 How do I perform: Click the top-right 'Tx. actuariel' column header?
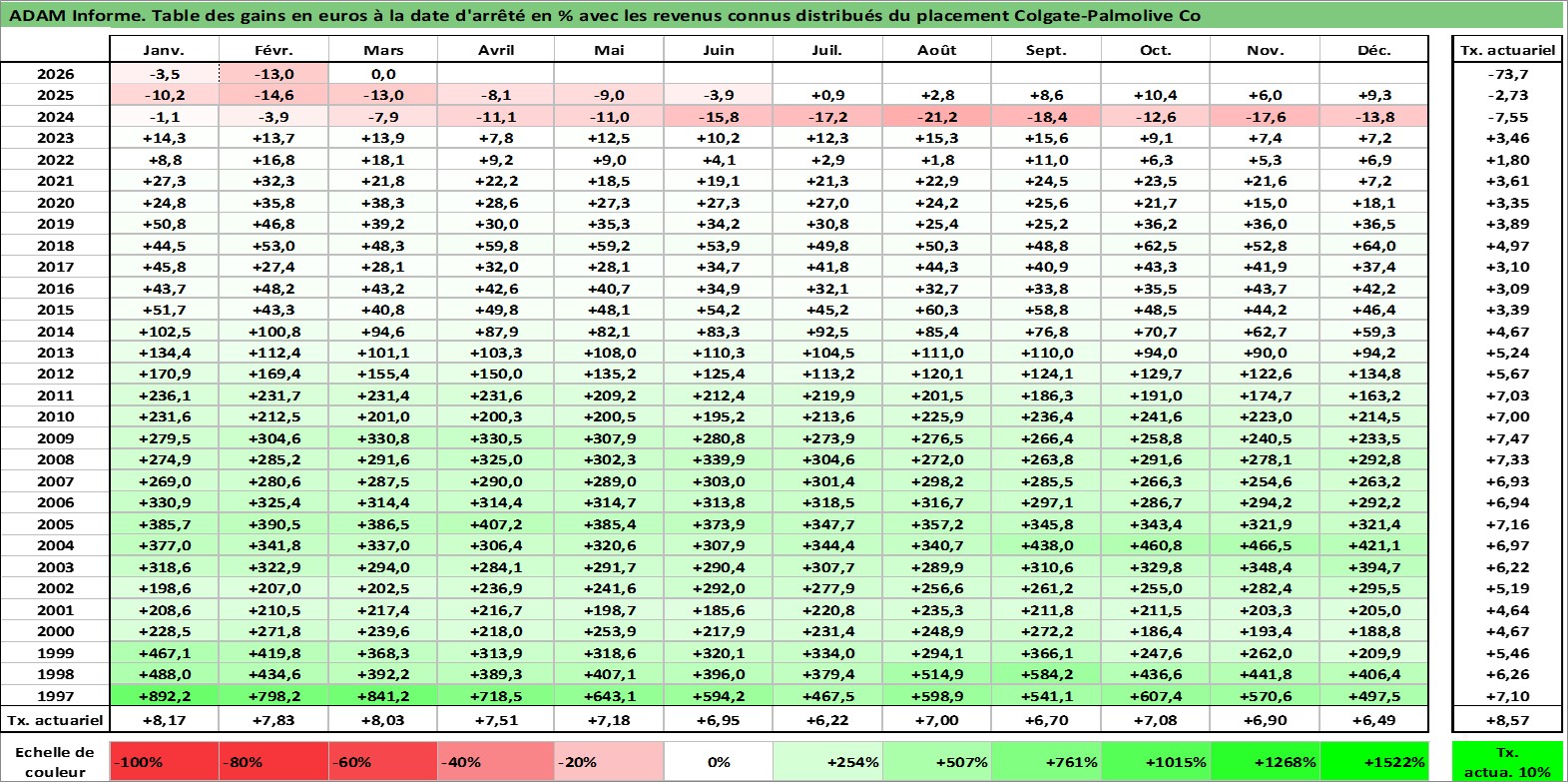click(1508, 50)
